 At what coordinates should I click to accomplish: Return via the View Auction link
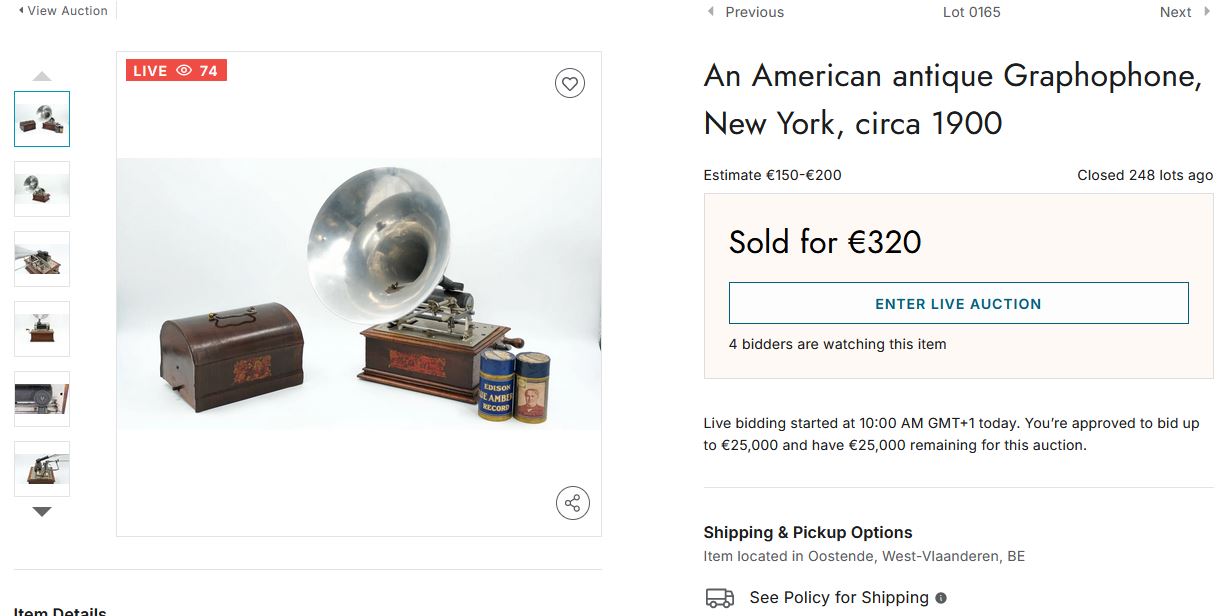click(67, 10)
